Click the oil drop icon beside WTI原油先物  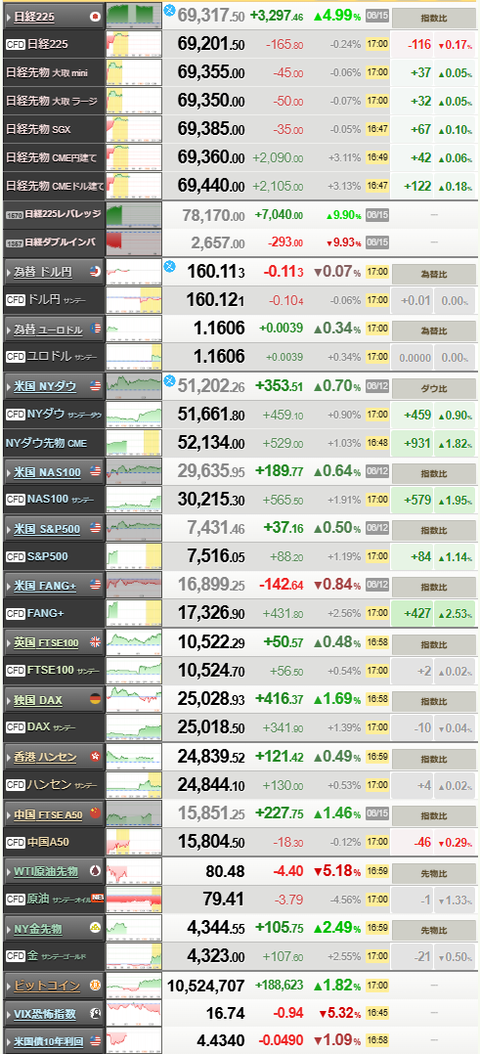pyautogui.click(x=95, y=871)
